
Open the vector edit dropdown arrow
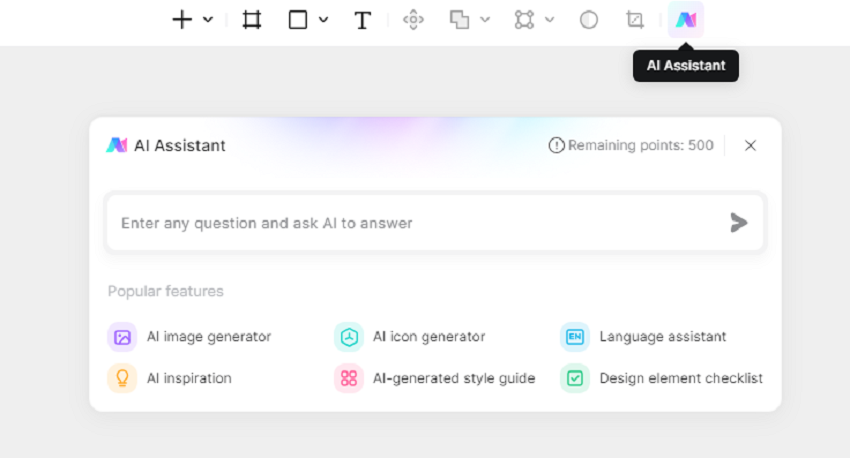coord(549,20)
